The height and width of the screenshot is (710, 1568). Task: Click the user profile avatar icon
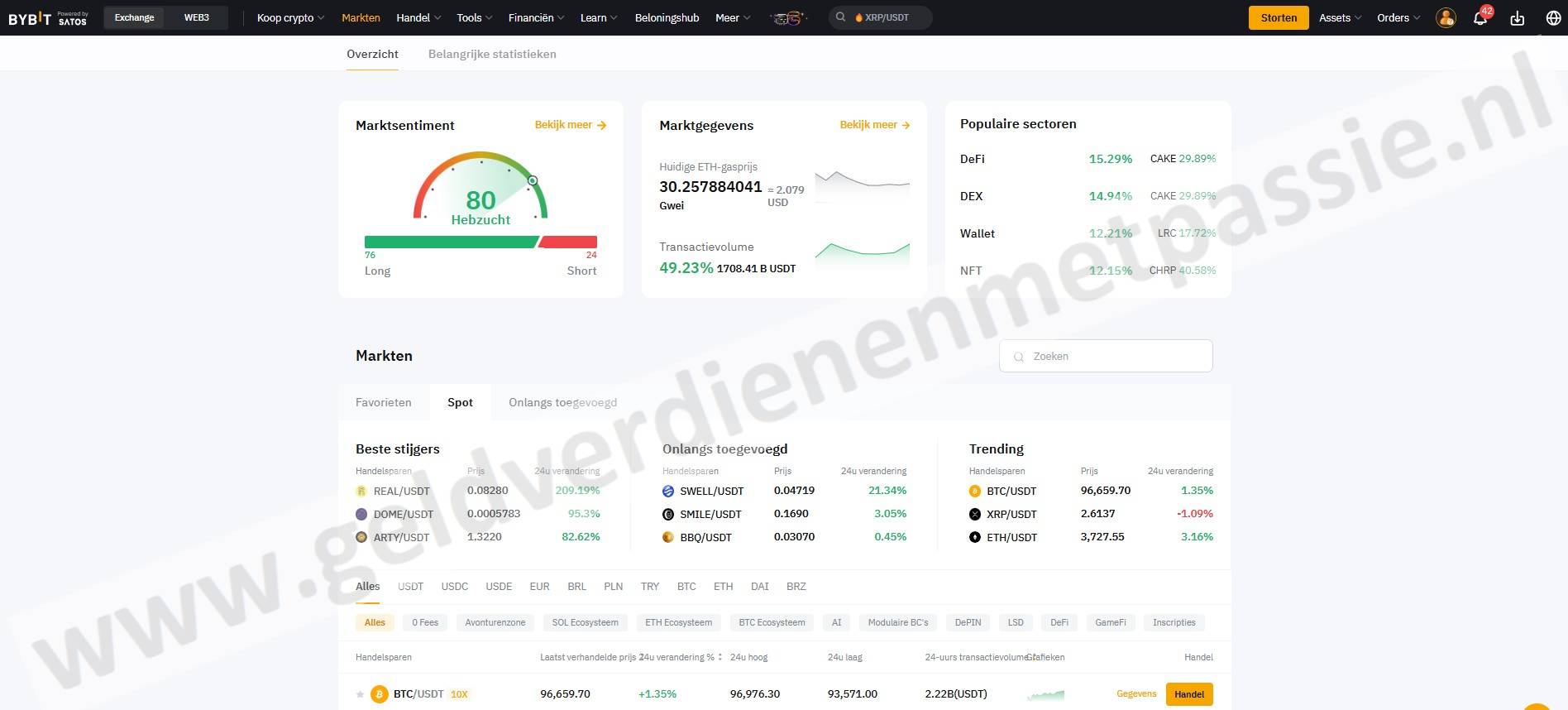[x=1446, y=18]
